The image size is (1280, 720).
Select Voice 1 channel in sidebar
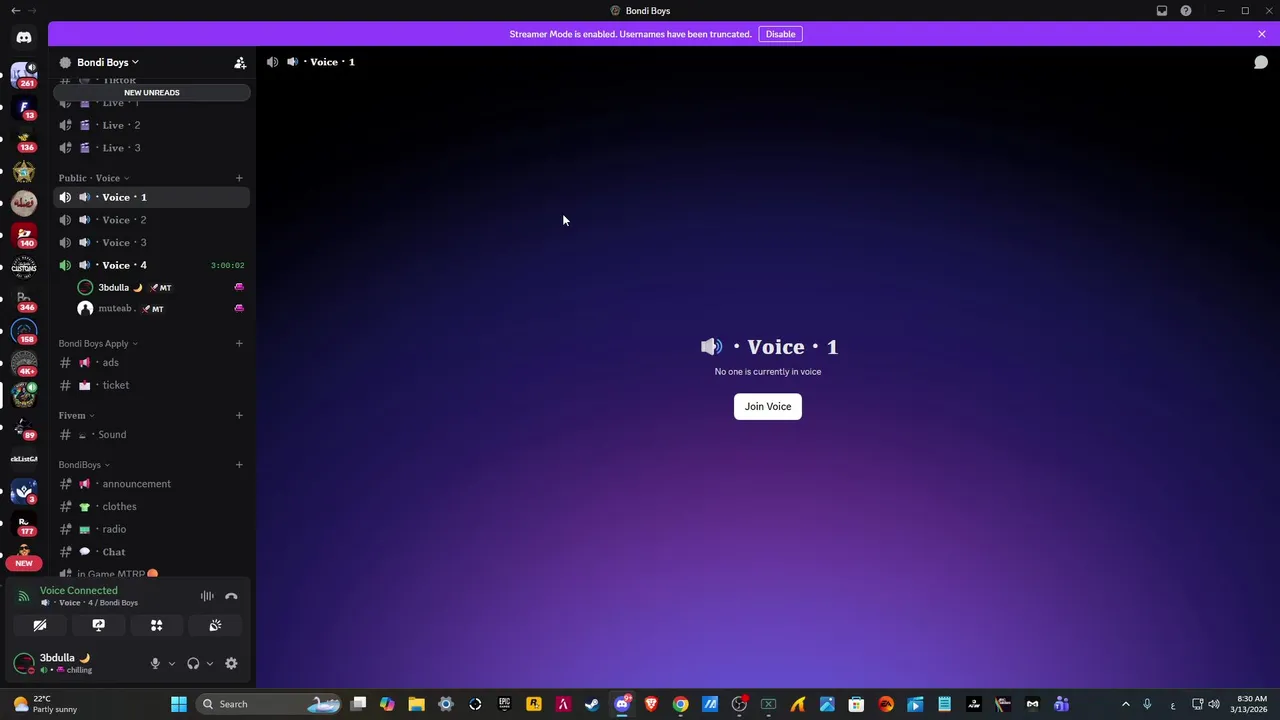[x=152, y=197]
